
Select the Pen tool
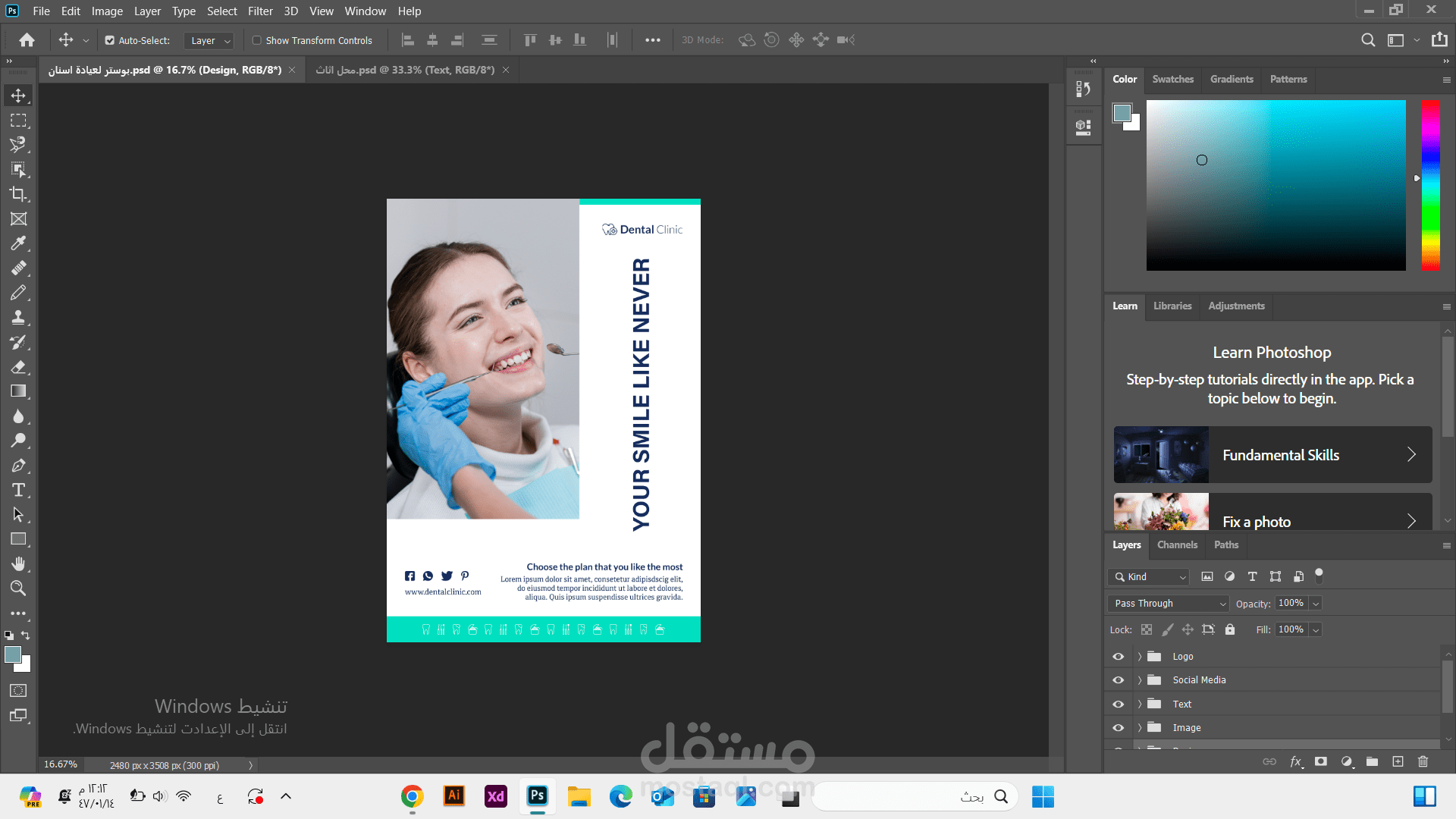click(x=18, y=466)
